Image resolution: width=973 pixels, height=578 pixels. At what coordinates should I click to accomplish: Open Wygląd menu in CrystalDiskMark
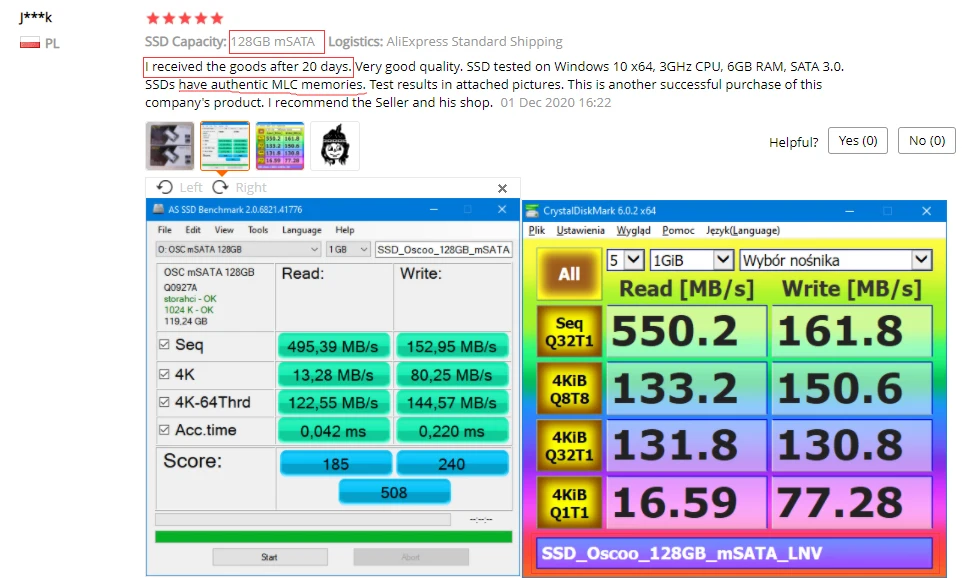(633, 230)
